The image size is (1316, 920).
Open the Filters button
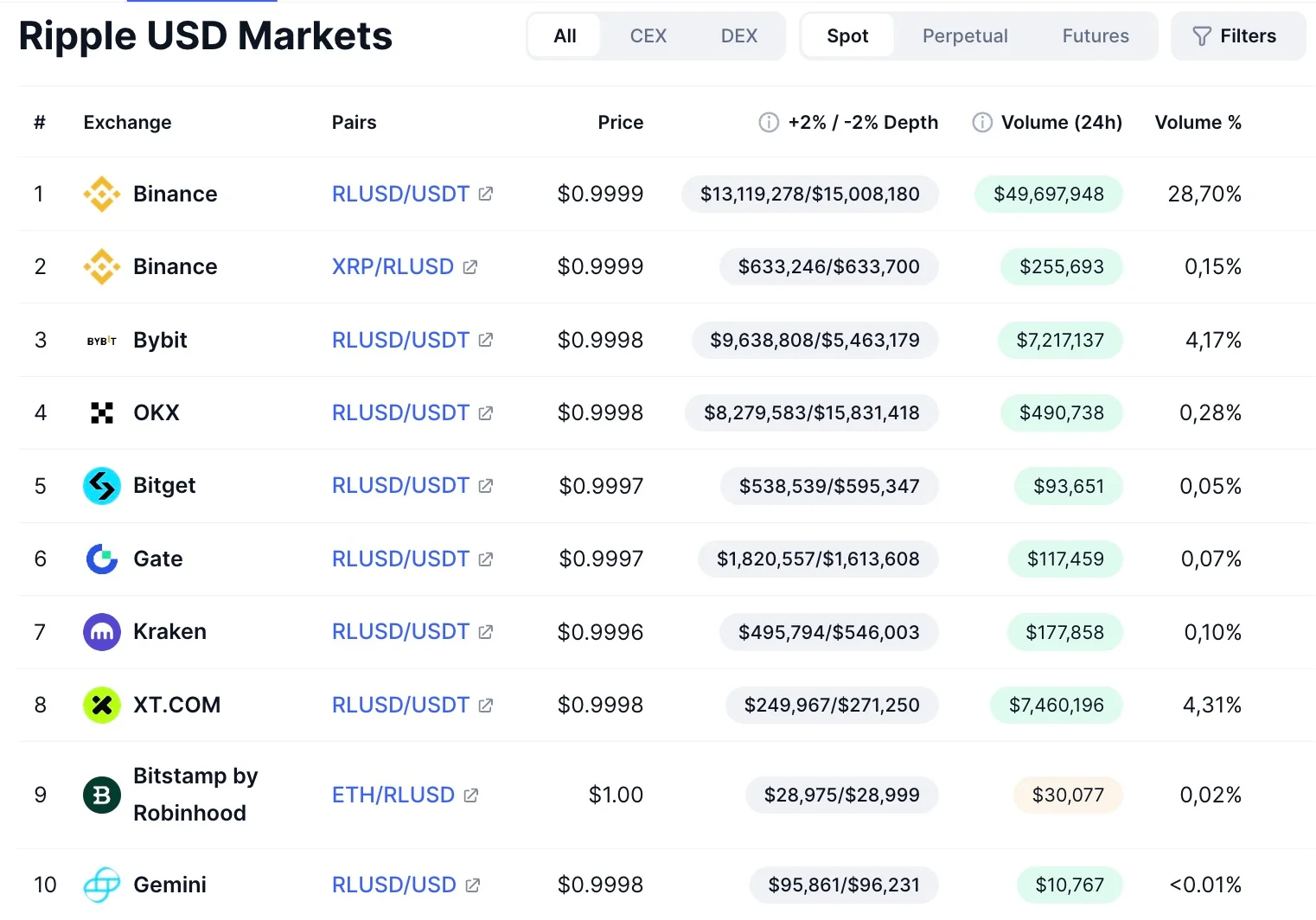pyautogui.click(x=1238, y=36)
